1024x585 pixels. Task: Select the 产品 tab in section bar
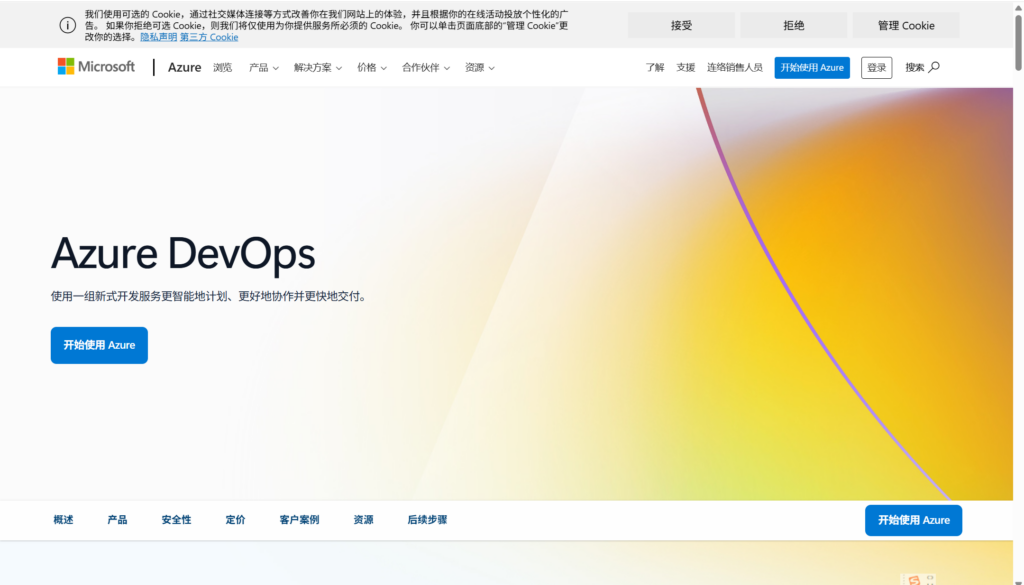[x=118, y=520]
